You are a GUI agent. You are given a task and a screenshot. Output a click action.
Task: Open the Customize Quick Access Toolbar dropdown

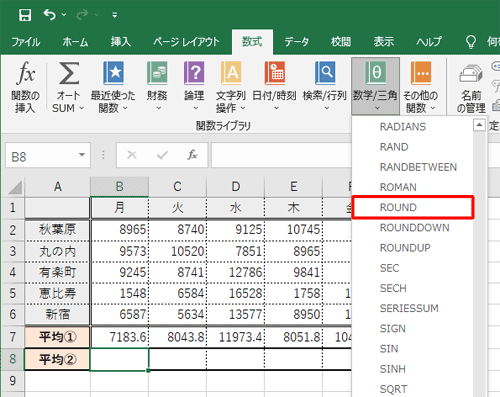pos(115,15)
